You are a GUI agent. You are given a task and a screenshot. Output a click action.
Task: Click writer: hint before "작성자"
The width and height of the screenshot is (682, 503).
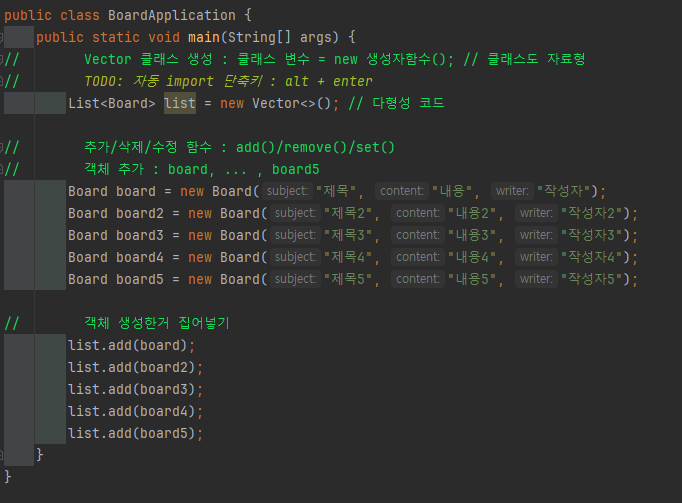(512, 191)
